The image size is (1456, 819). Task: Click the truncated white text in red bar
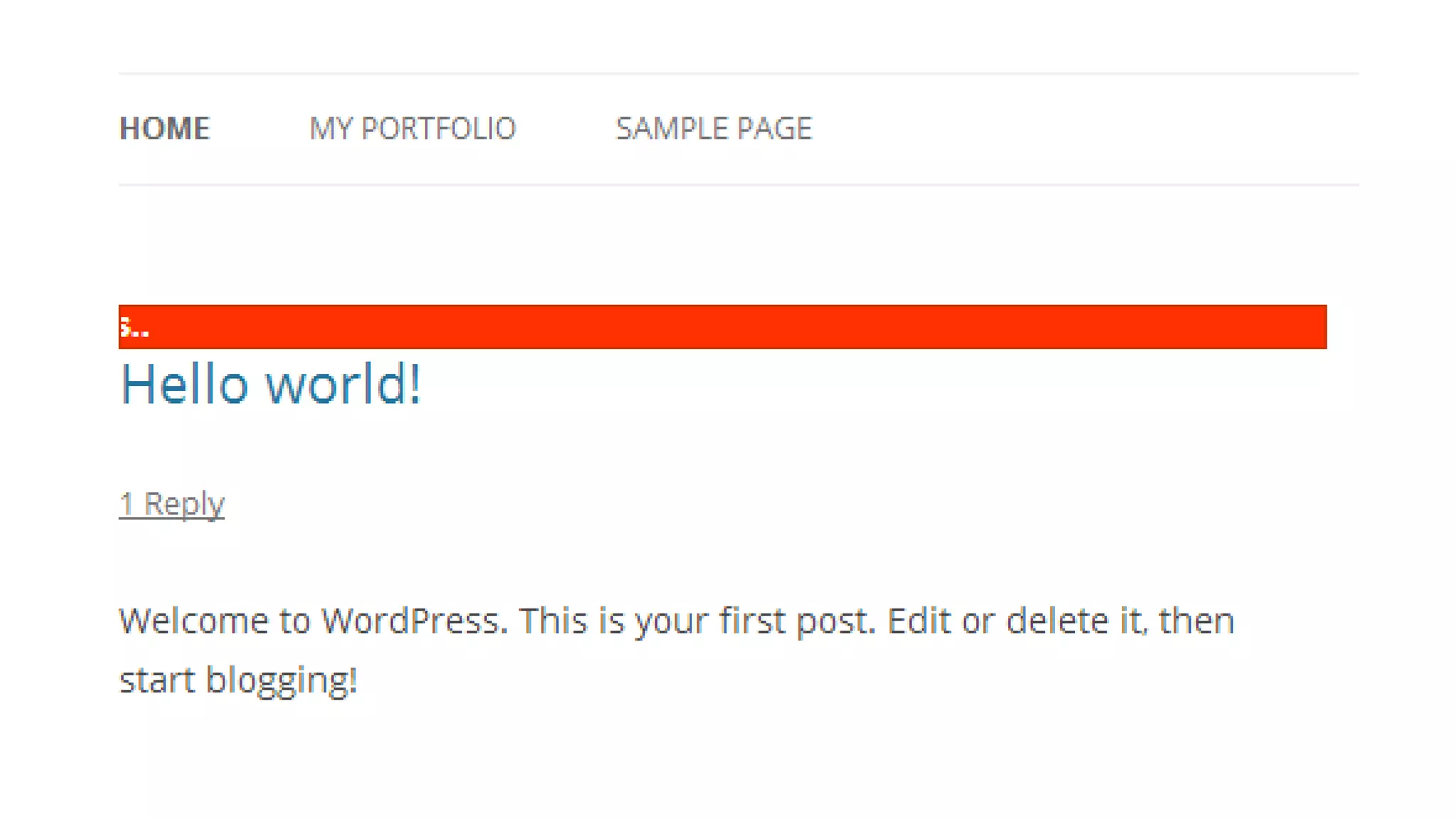tap(134, 329)
